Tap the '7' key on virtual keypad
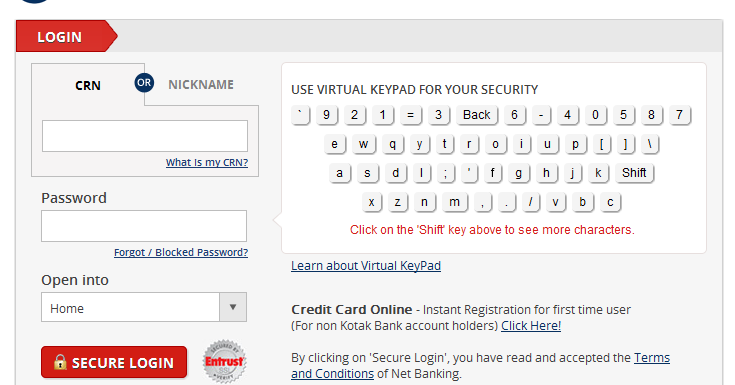 (x=679, y=115)
